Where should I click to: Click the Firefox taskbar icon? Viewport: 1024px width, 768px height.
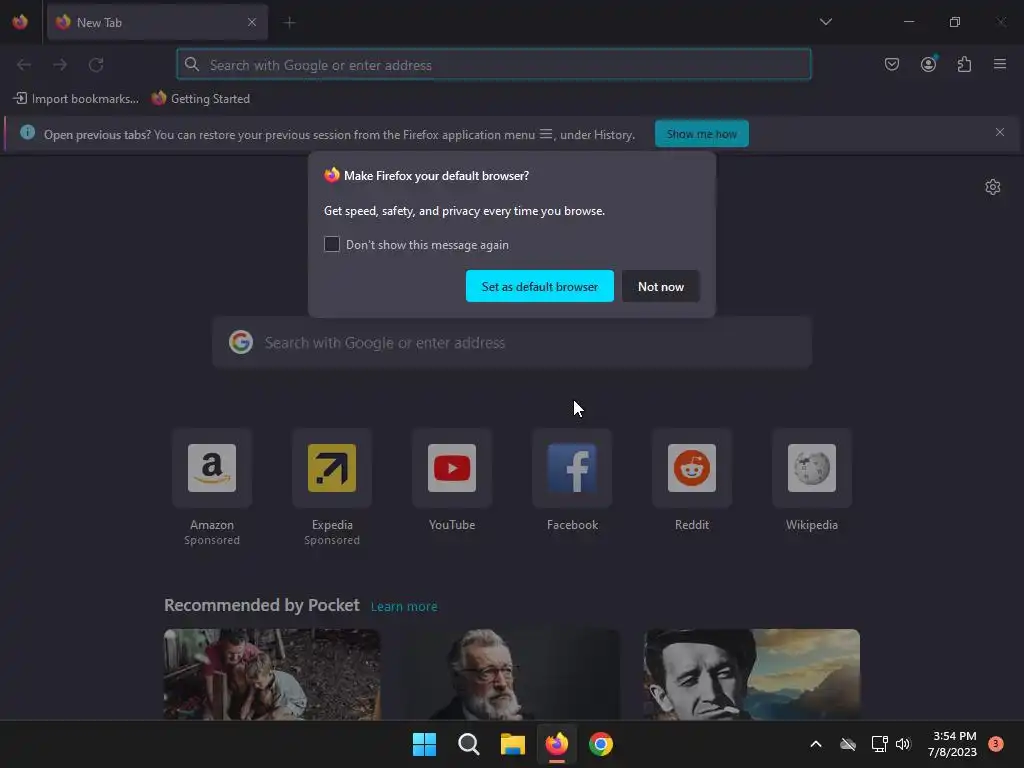point(556,744)
